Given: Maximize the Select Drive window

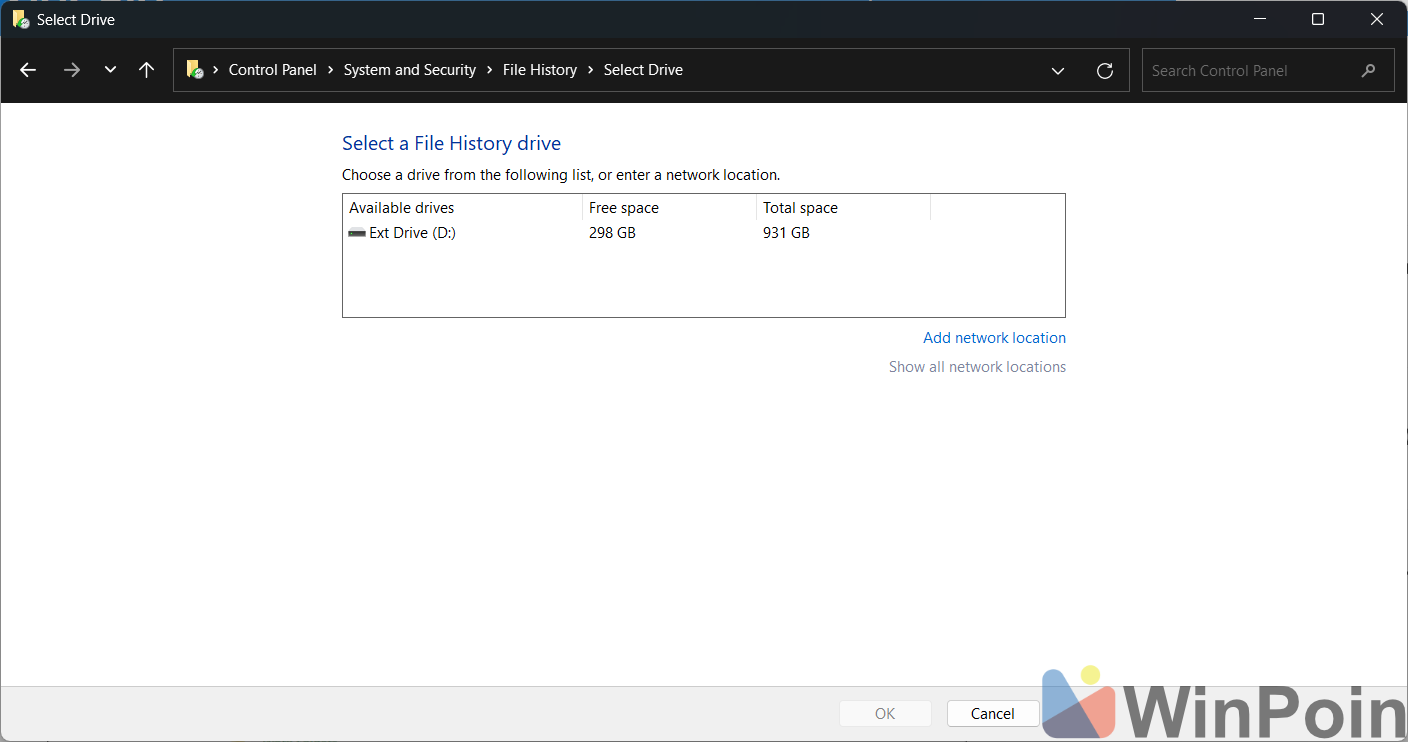Looking at the screenshot, I should pos(1318,19).
